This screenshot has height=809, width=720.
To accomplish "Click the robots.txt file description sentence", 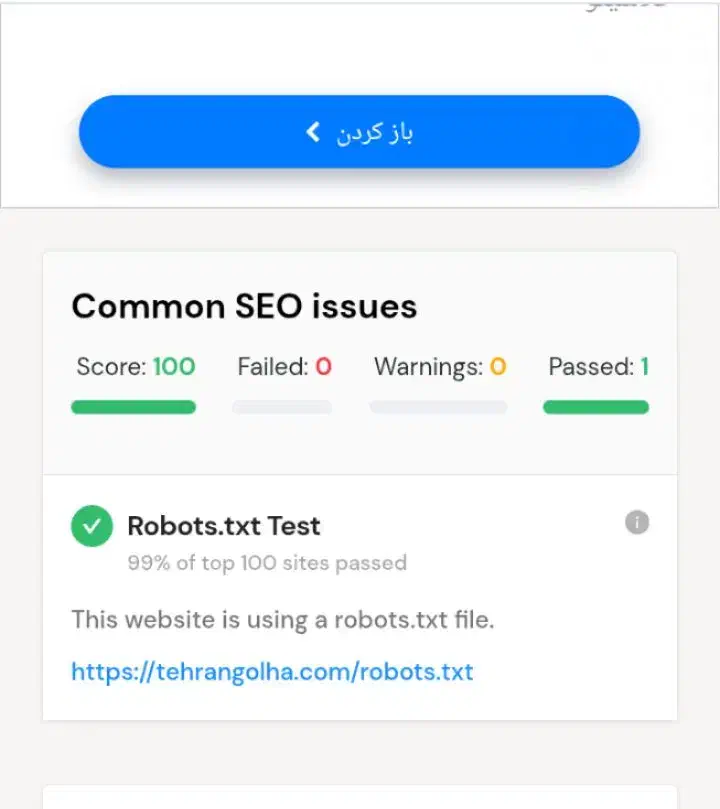I will click(283, 619).
